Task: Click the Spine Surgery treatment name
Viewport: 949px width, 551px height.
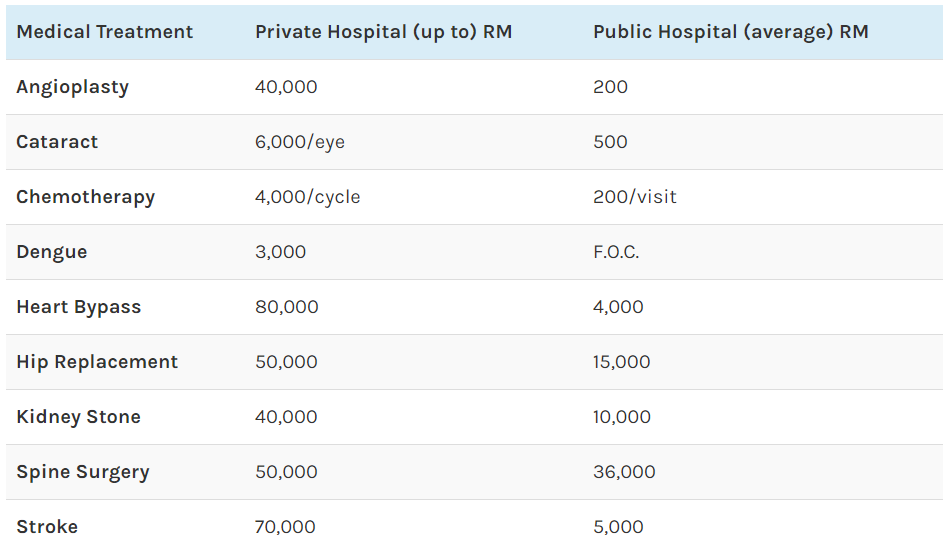Action: 82,472
